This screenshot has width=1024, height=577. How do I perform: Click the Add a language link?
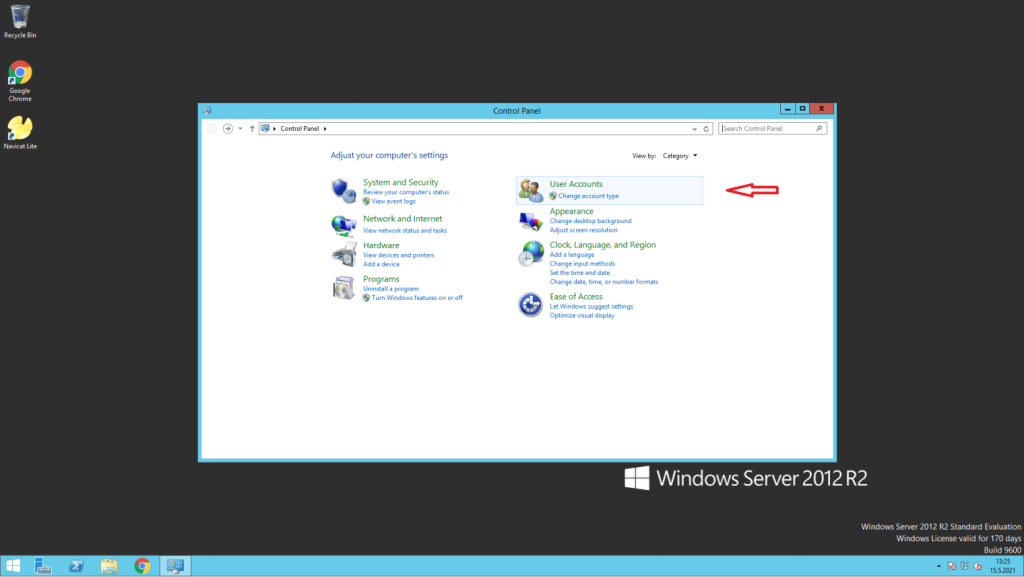pyautogui.click(x=572, y=255)
